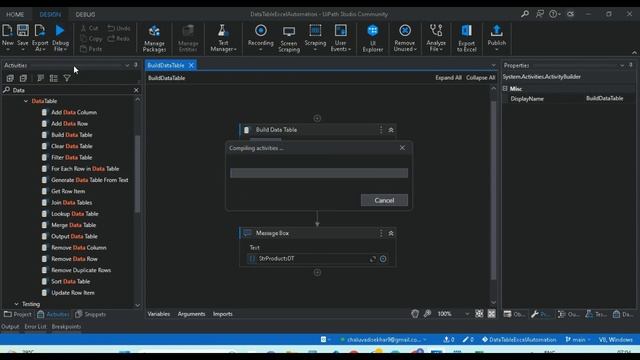Screen dimensions: 640x360
Task: Open the Output bottom tab
Action: click(10, 327)
